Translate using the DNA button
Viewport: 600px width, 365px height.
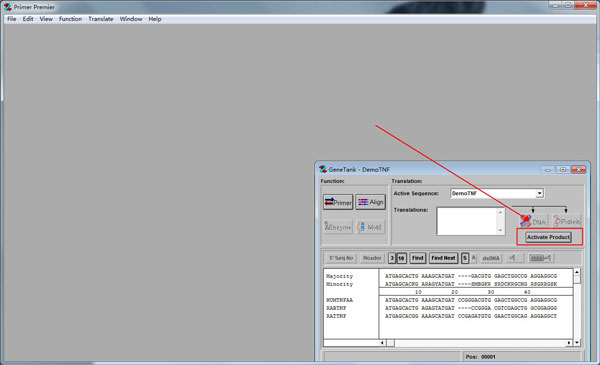pyautogui.click(x=533, y=221)
